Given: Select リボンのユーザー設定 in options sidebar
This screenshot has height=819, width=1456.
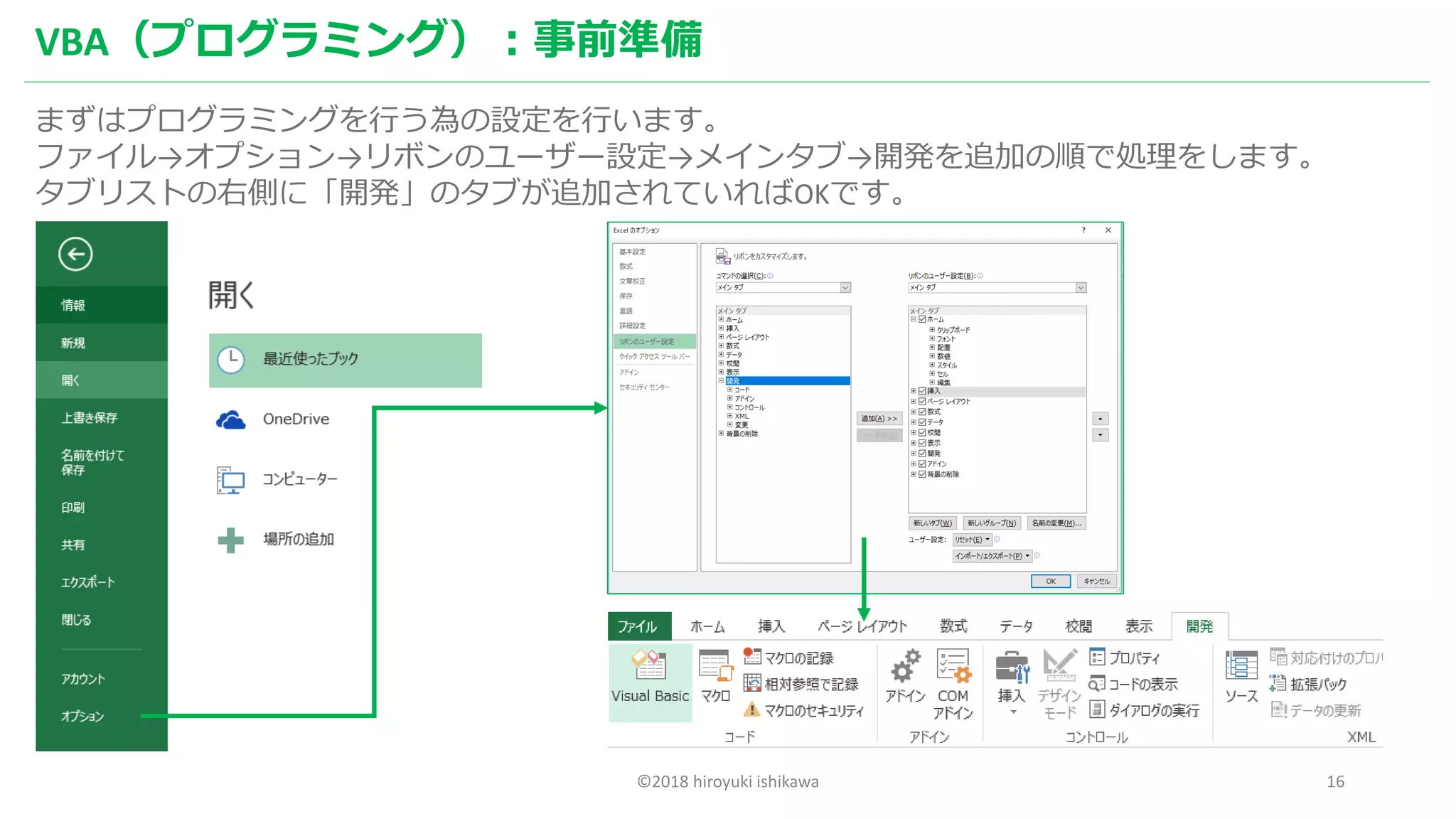Looking at the screenshot, I should coord(654,341).
